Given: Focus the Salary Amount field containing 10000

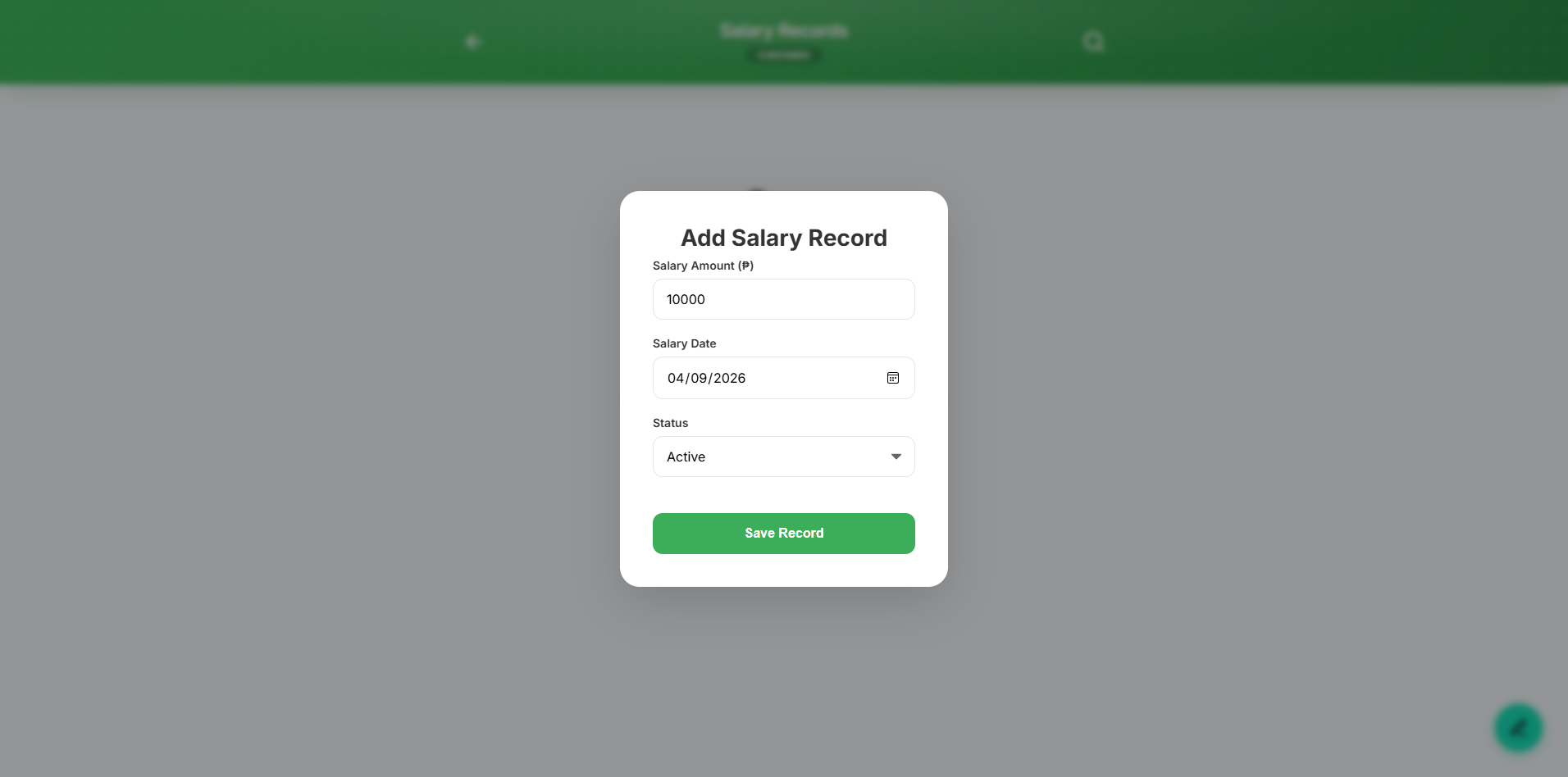Looking at the screenshot, I should (784, 299).
